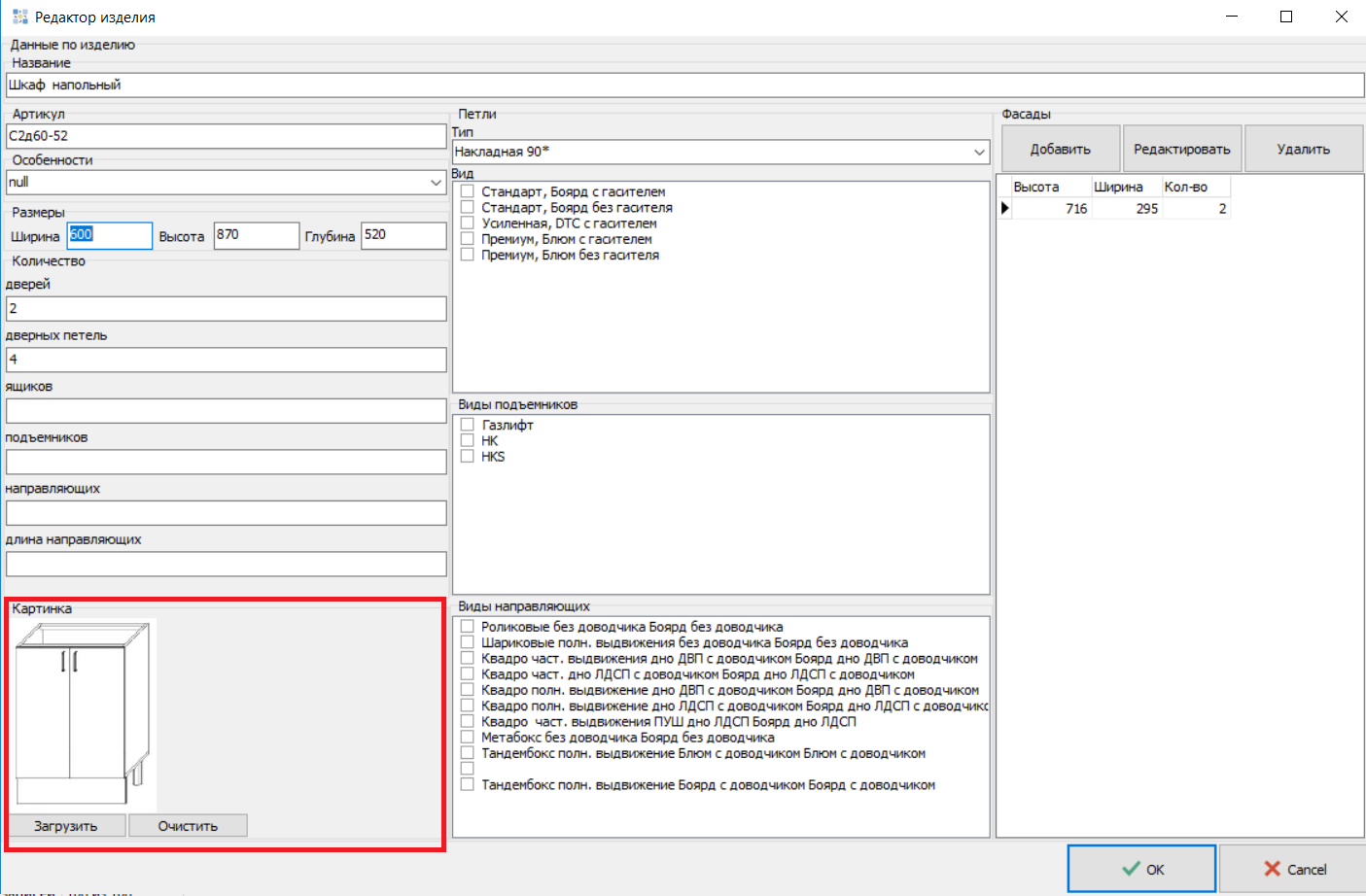Click the editor app icon in title bar
Screen dimensions: 1366x896
[x=19, y=17]
